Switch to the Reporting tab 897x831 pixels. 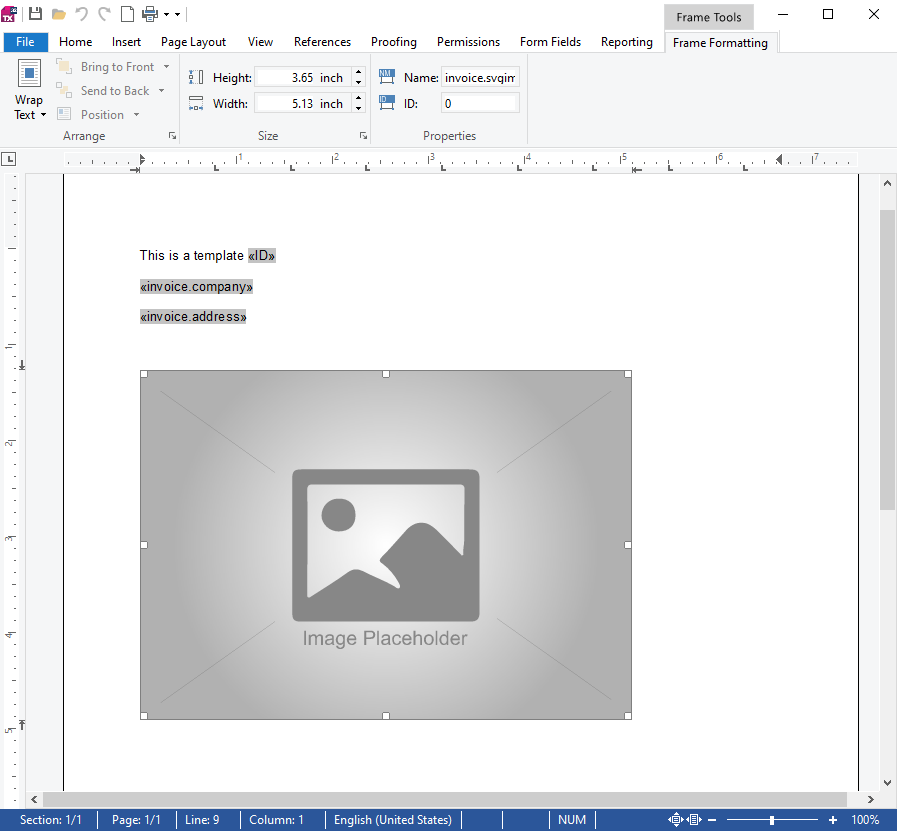pos(627,42)
